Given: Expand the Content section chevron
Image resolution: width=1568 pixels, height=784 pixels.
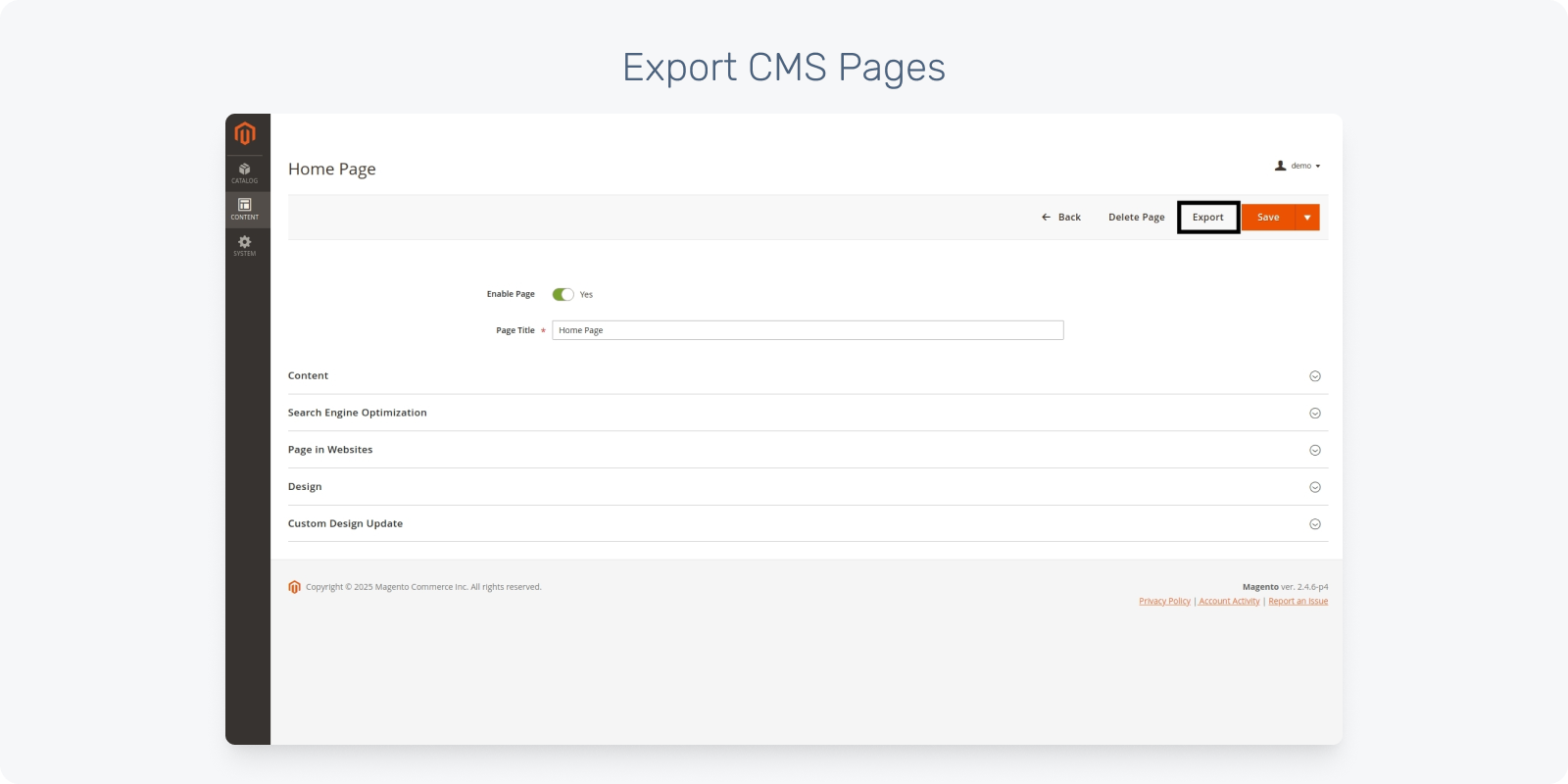Looking at the screenshot, I should point(1315,376).
